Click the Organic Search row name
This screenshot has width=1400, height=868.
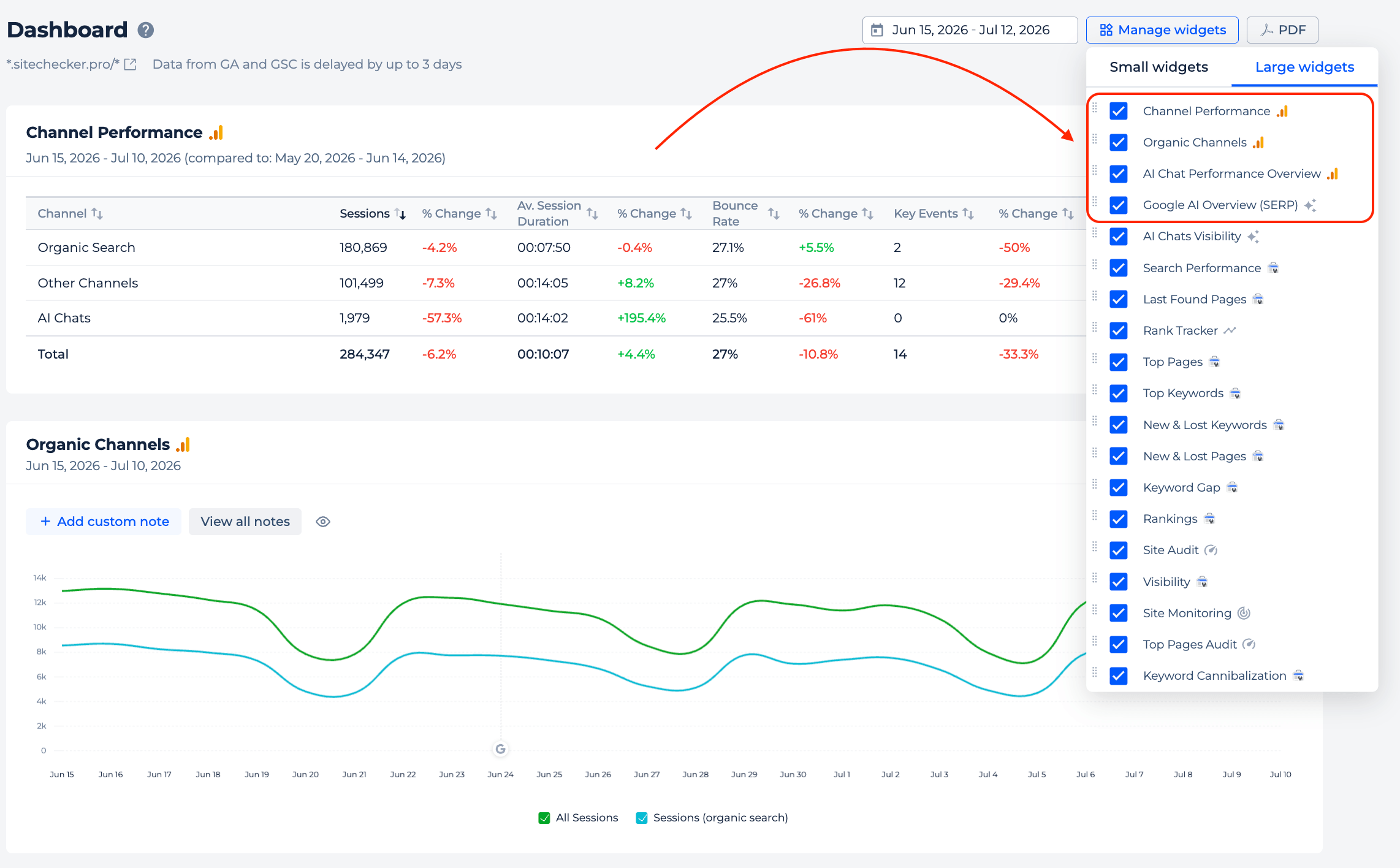point(86,248)
